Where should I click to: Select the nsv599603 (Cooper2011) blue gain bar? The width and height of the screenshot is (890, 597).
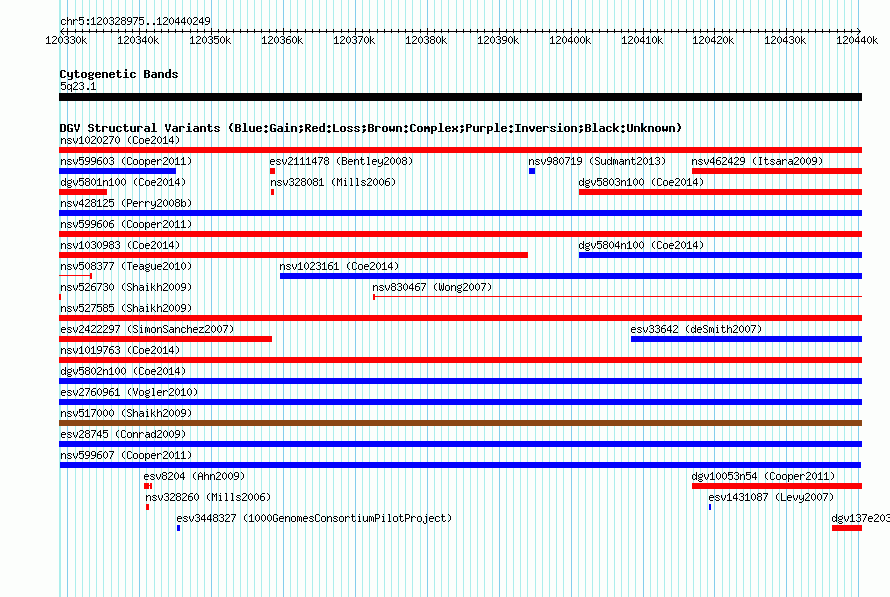click(117, 171)
